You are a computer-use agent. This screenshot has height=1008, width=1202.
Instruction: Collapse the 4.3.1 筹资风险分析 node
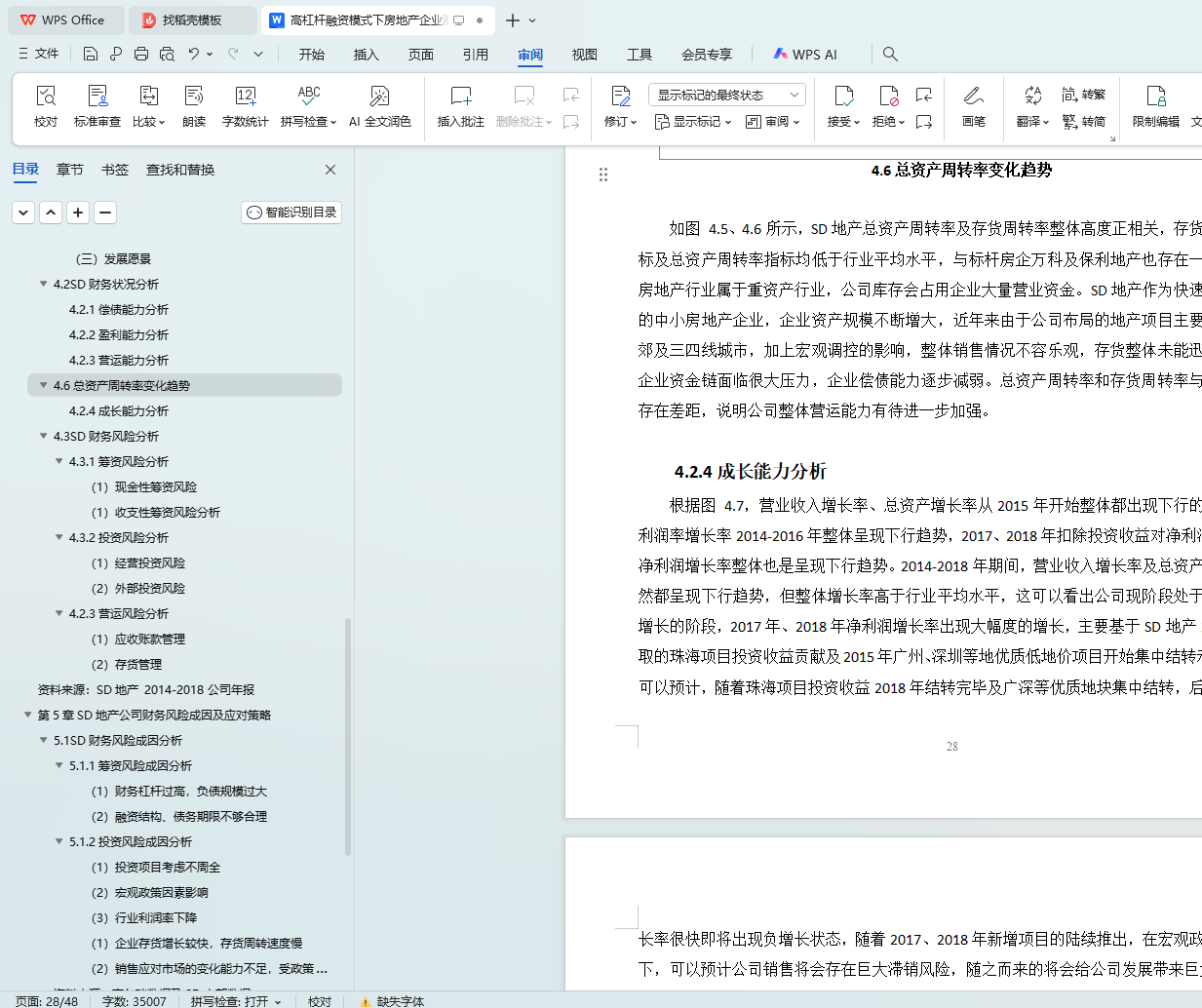pos(58,461)
